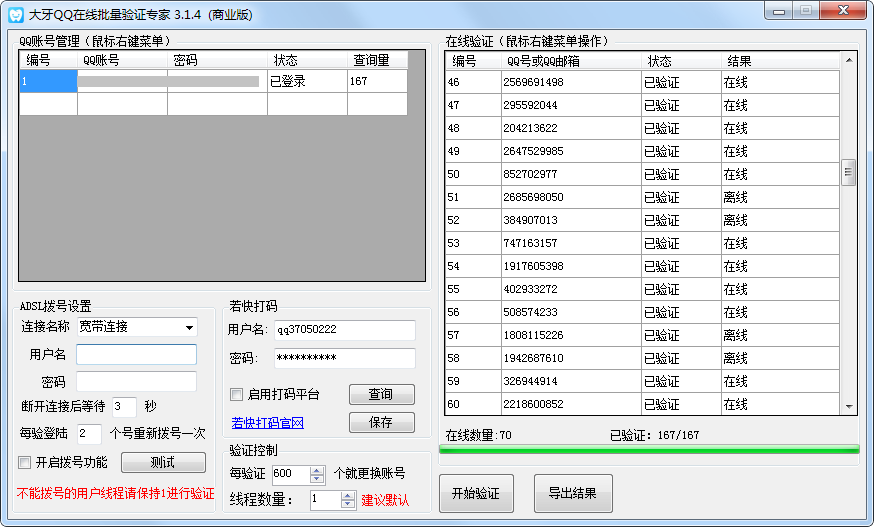The image size is (874, 527).
Task: Click the 导出结果 button
Action: coord(572,494)
